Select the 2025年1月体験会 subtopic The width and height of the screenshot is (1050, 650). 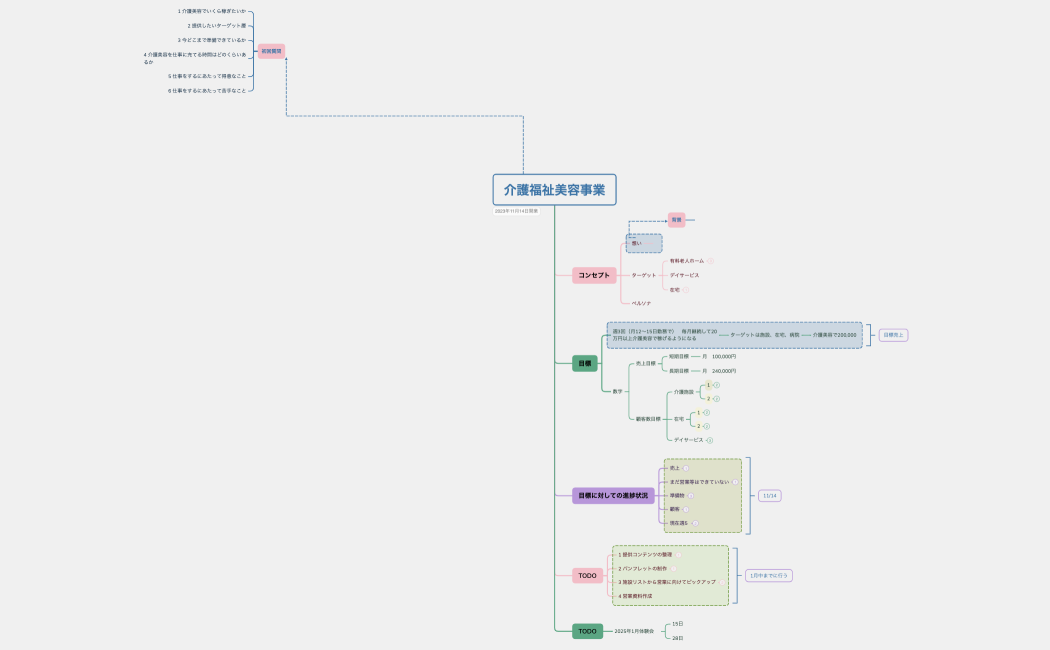point(634,631)
